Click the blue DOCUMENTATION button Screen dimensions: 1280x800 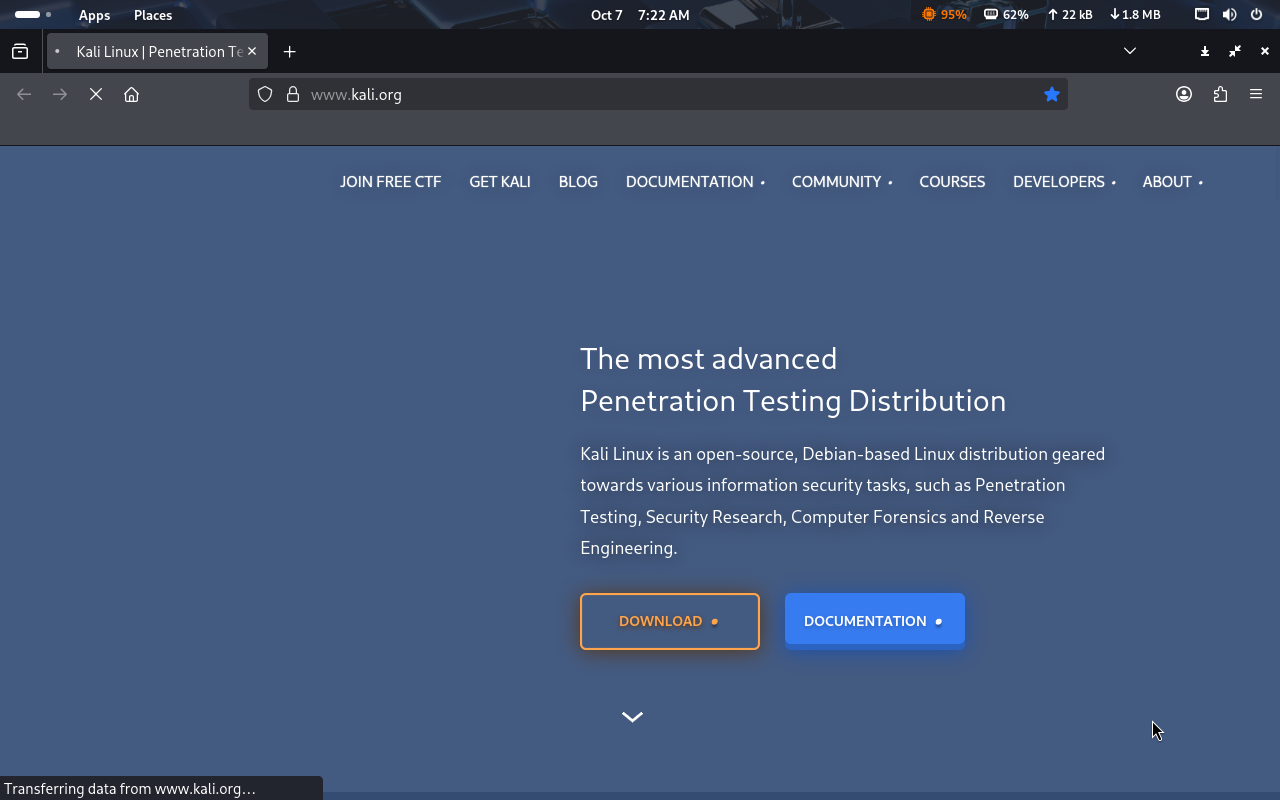[874, 621]
